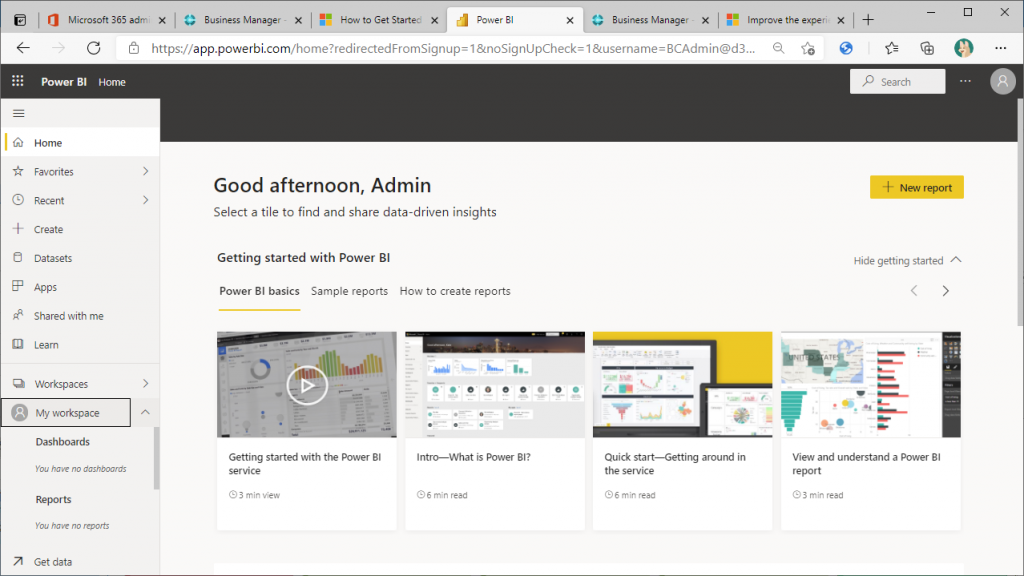Open the Power BI header more options ellipsis
This screenshot has height=576, width=1024.
pyautogui.click(x=965, y=81)
